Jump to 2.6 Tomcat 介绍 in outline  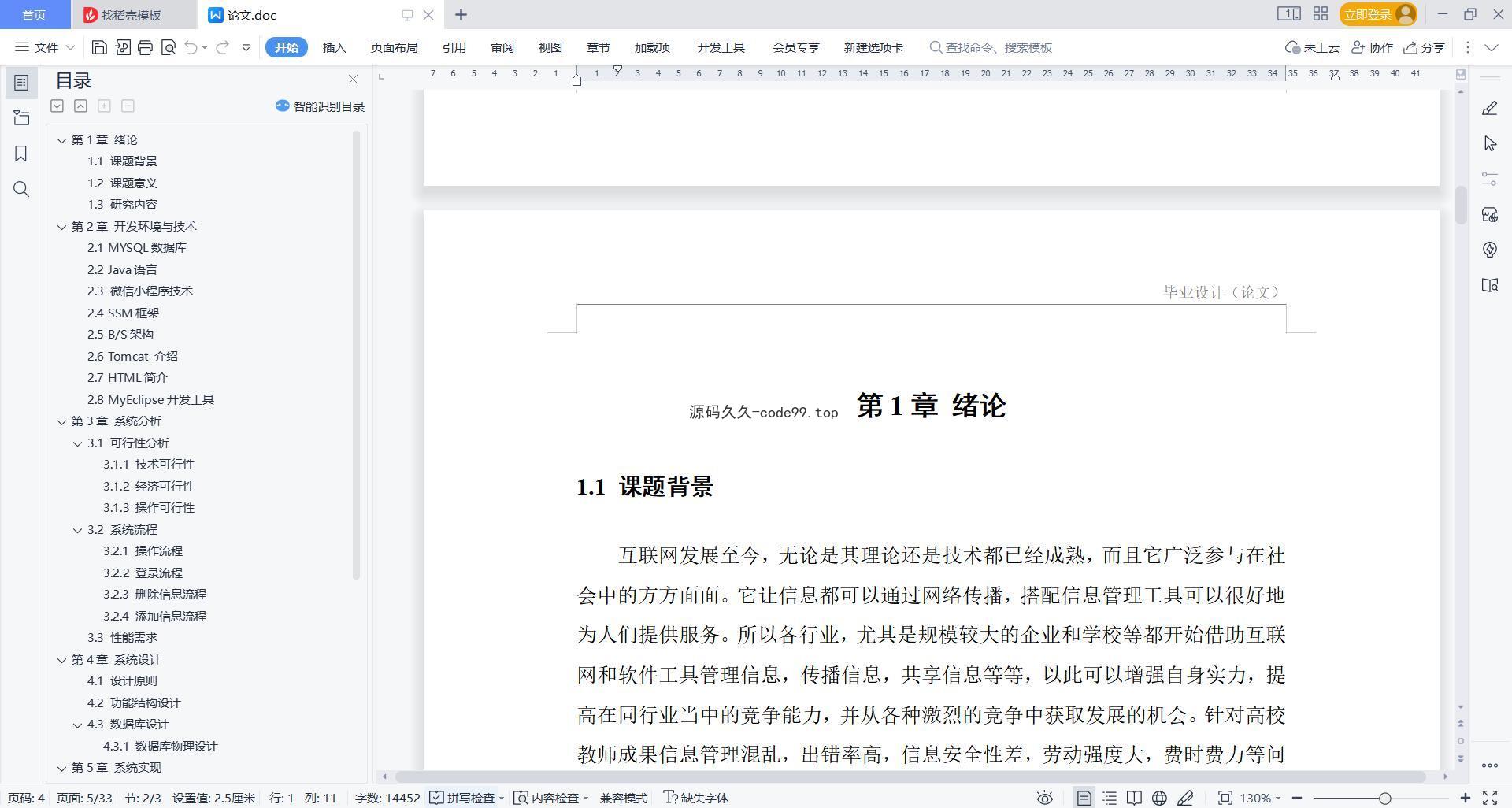pyautogui.click(x=132, y=356)
